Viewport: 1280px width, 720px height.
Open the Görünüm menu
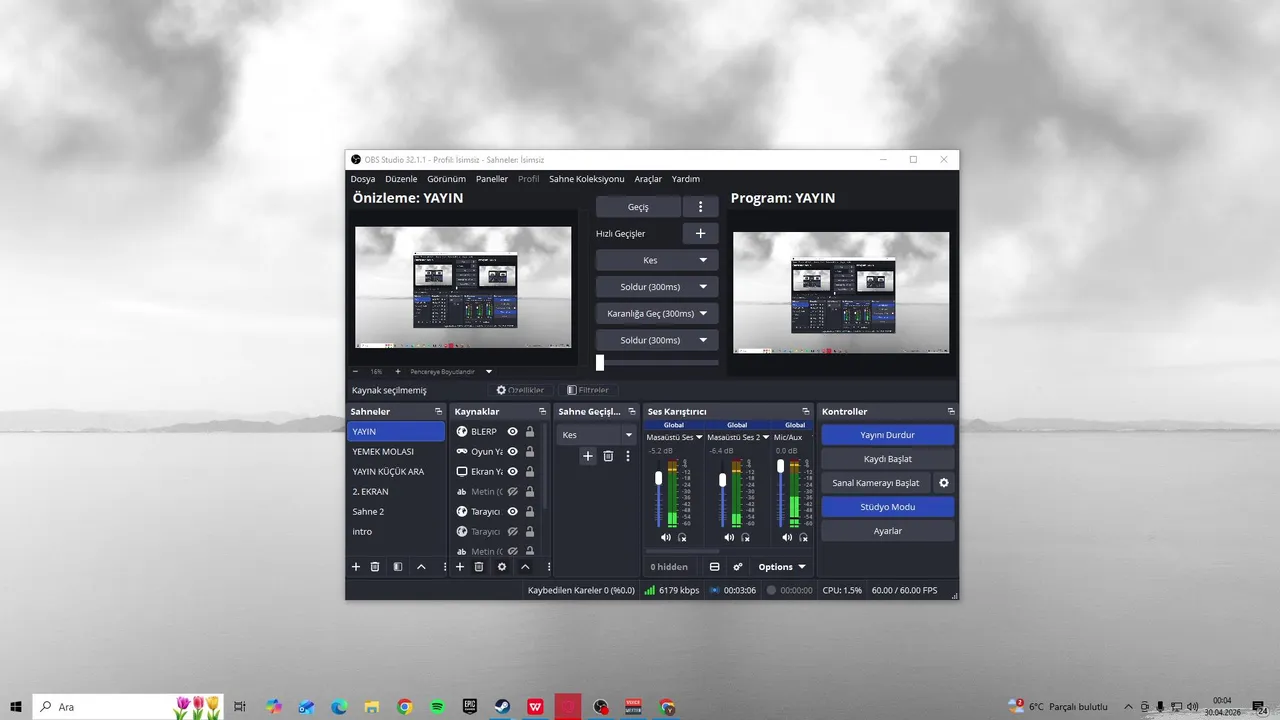(447, 179)
